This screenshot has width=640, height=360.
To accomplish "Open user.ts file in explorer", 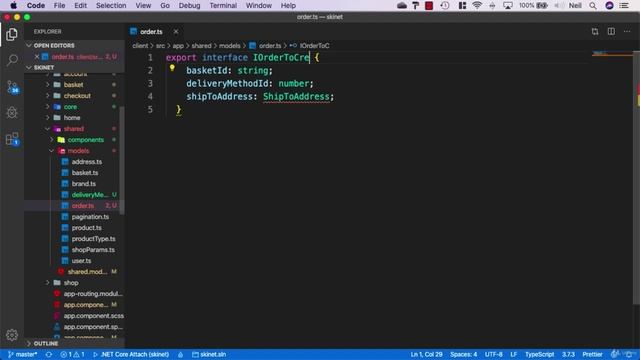I will tap(81, 261).
